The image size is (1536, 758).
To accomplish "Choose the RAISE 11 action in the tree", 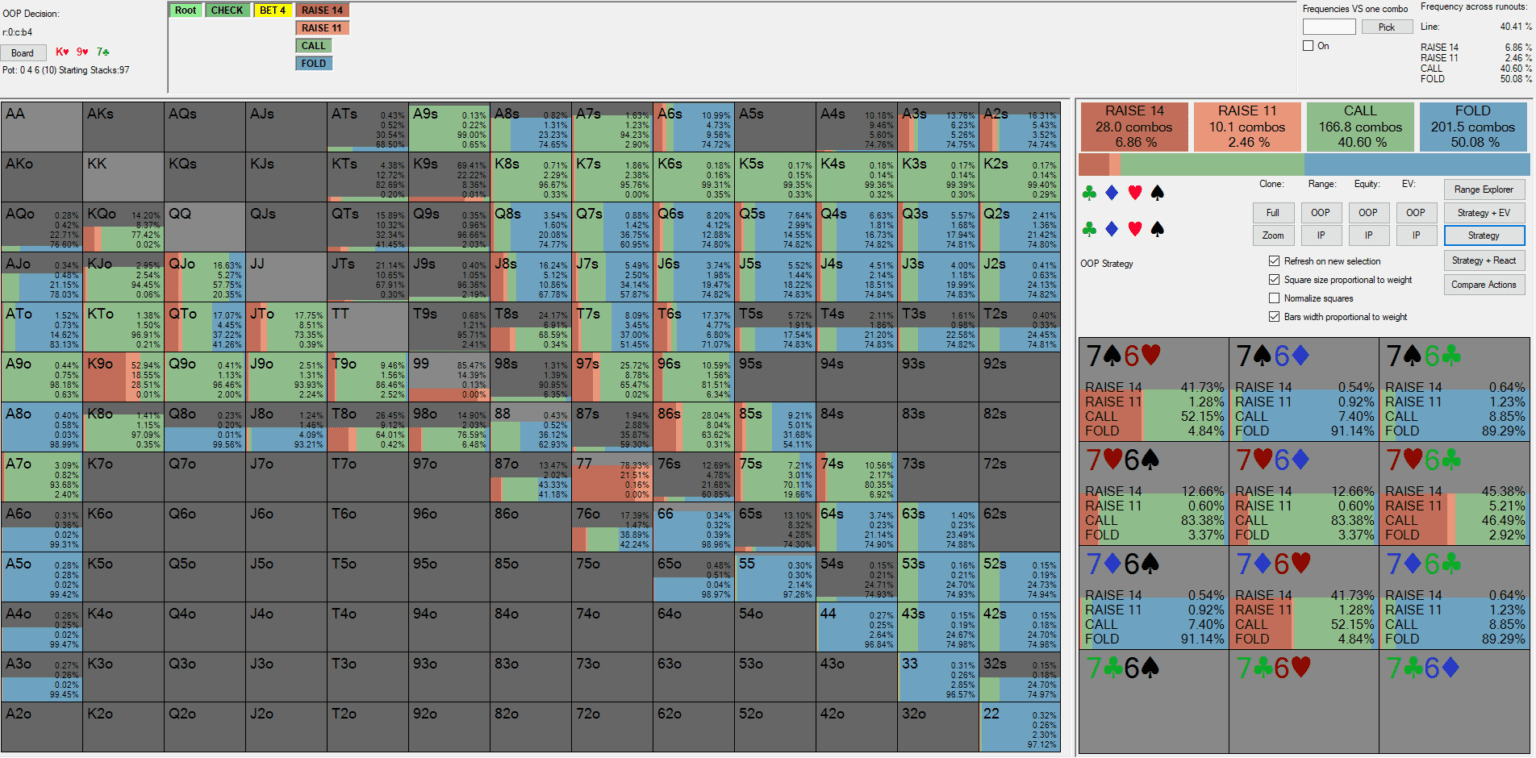I will coord(322,28).
